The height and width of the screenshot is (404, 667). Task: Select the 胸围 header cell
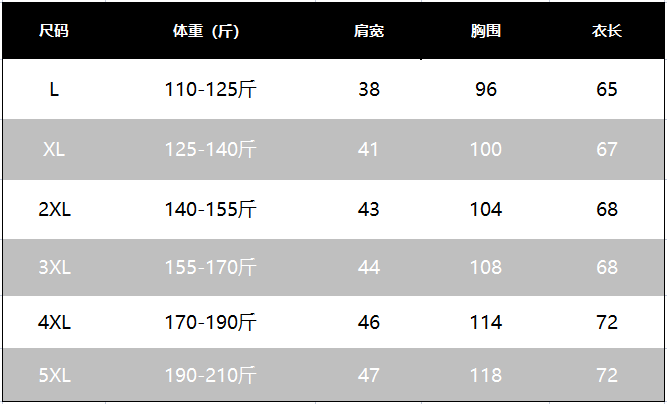click(x=486, y=31)
